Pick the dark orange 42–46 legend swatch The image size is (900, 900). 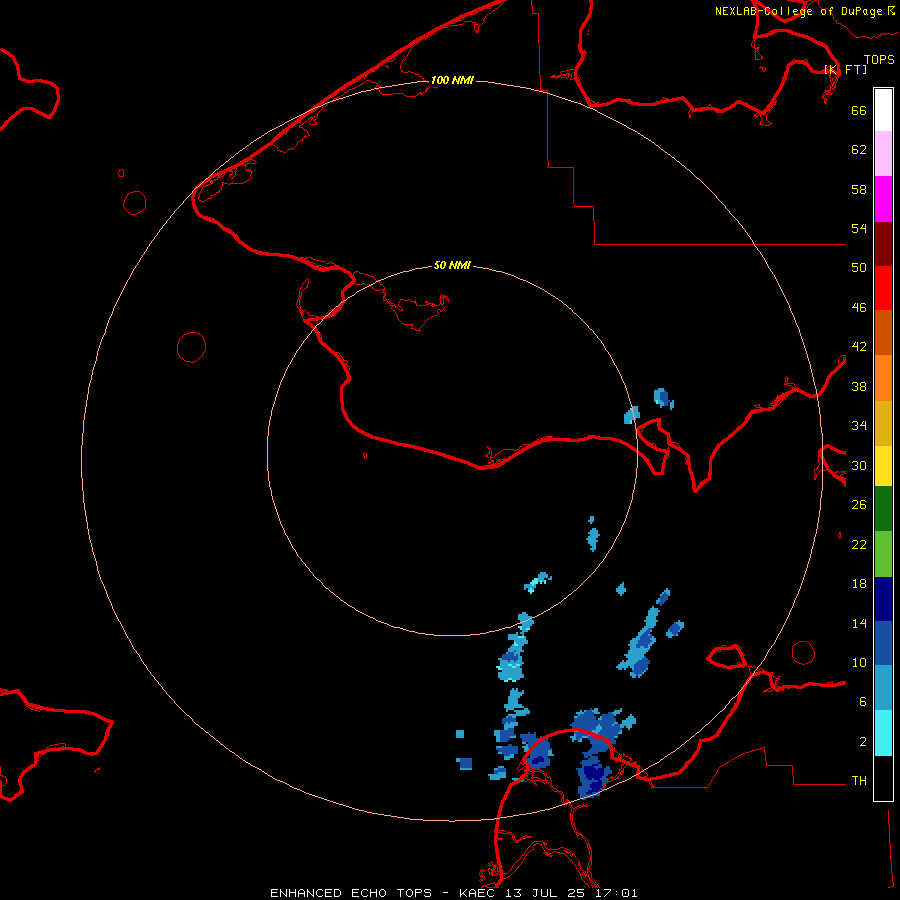pos(883,333)
